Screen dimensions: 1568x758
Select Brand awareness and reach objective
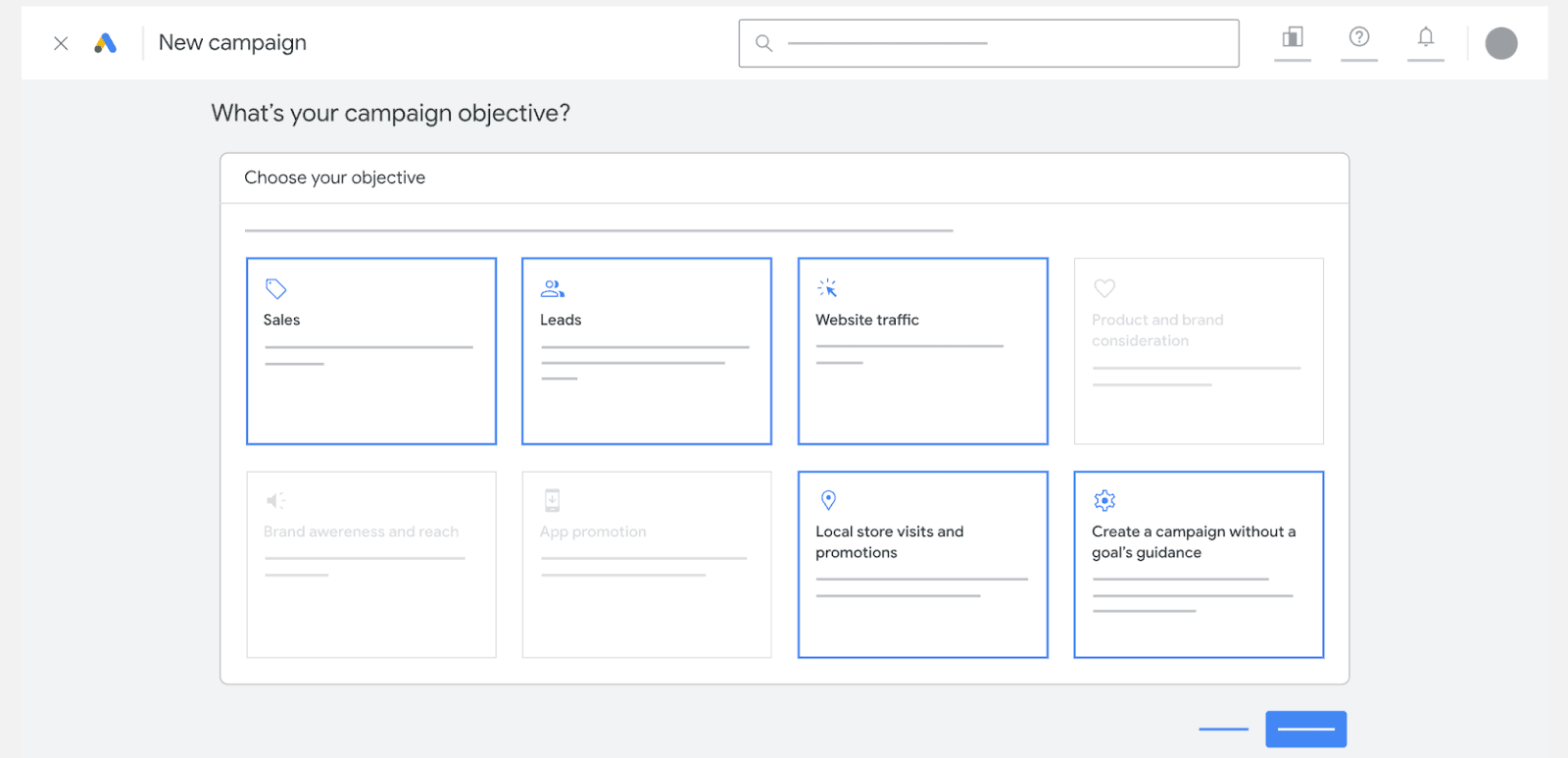tap(371, 564)
